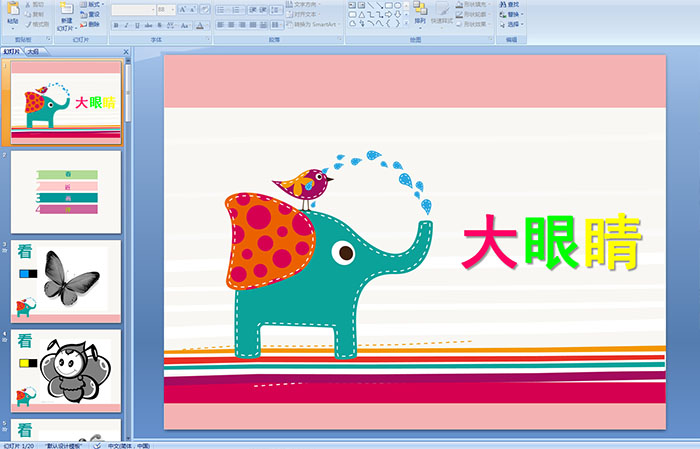
Task: Select the Left Brace shape
Action: point(388,23)
